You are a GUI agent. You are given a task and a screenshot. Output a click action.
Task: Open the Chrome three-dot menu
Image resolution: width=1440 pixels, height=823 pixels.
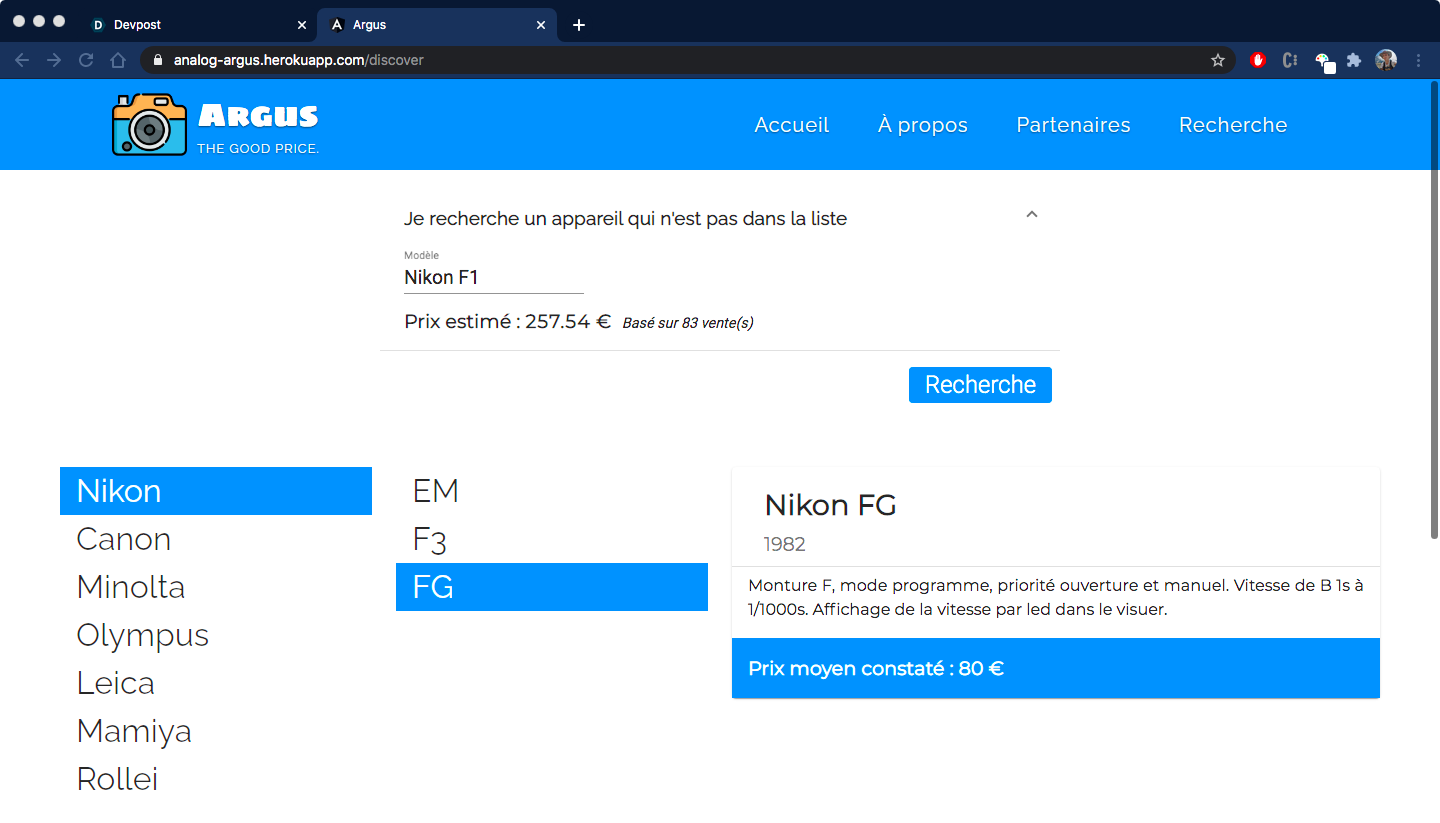1418,60
